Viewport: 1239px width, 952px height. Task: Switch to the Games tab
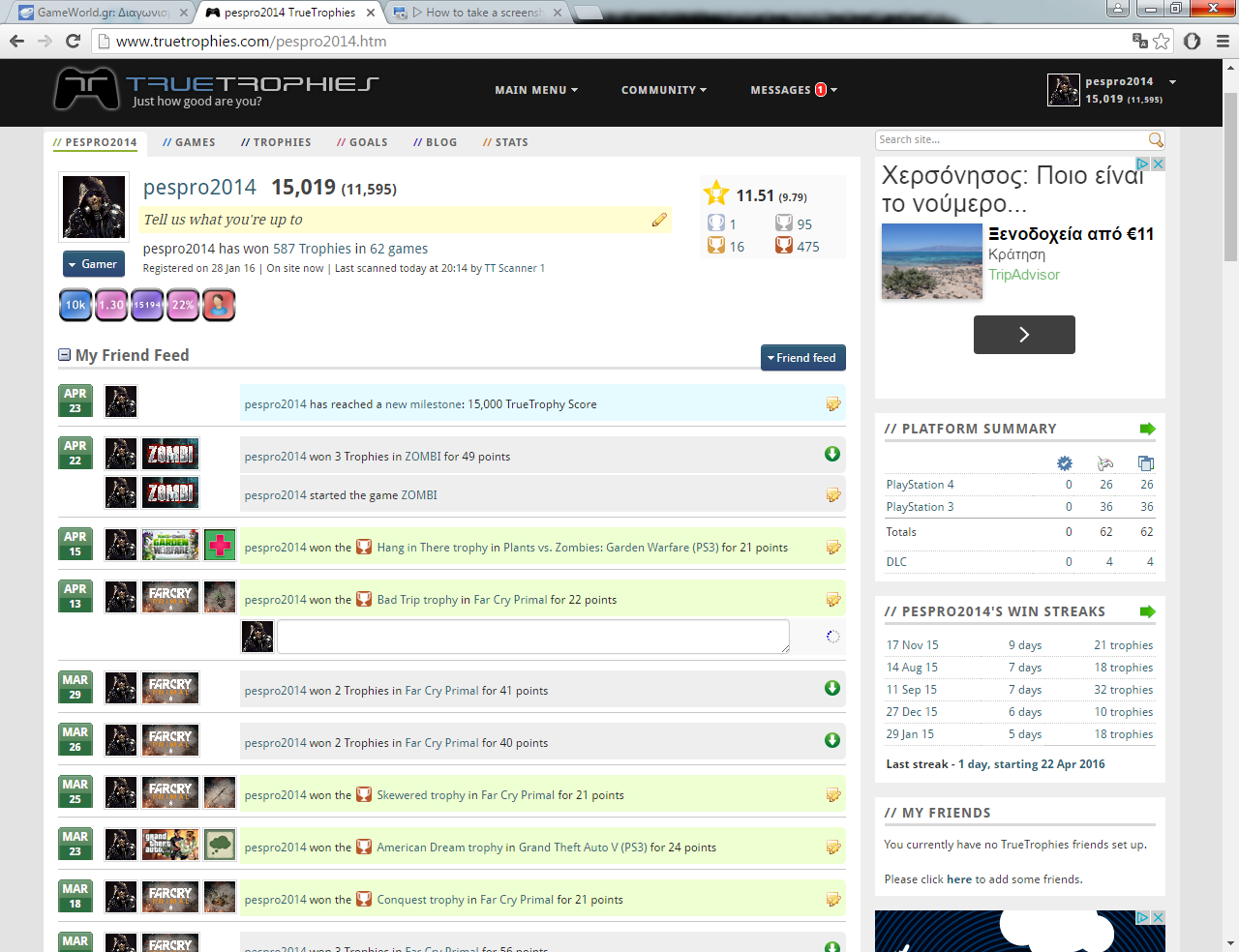click(x=189, y=142)
